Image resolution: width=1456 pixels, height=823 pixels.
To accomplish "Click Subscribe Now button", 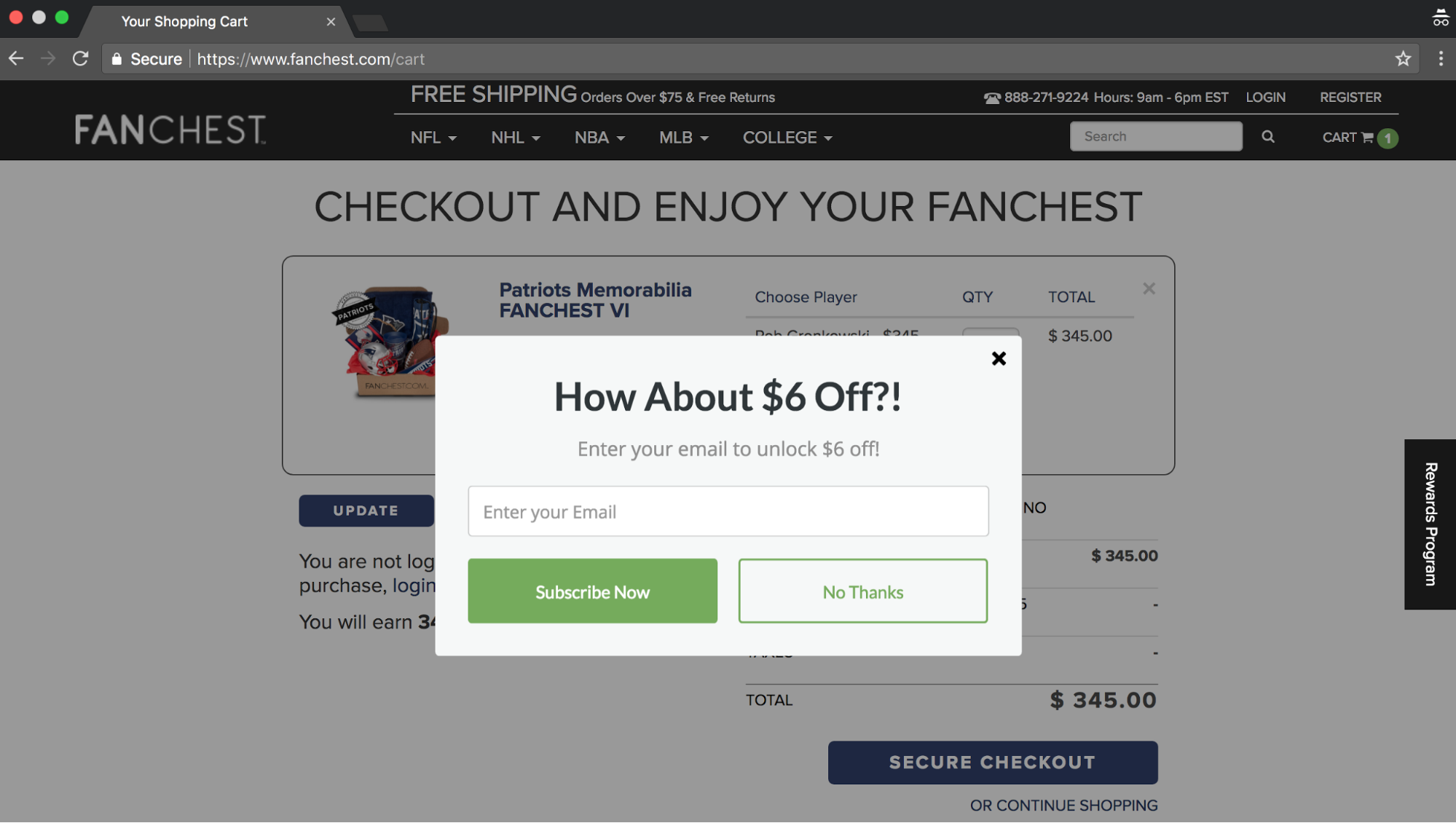I will [592, 590].
